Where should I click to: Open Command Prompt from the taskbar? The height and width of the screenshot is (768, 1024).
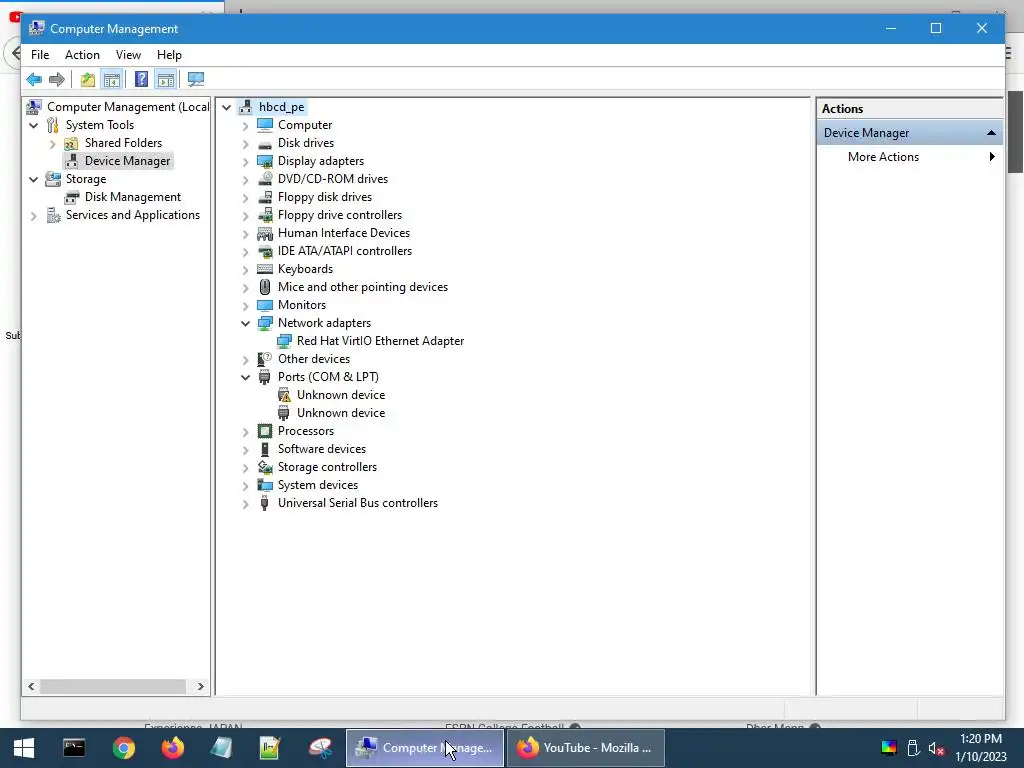point(74,748)
